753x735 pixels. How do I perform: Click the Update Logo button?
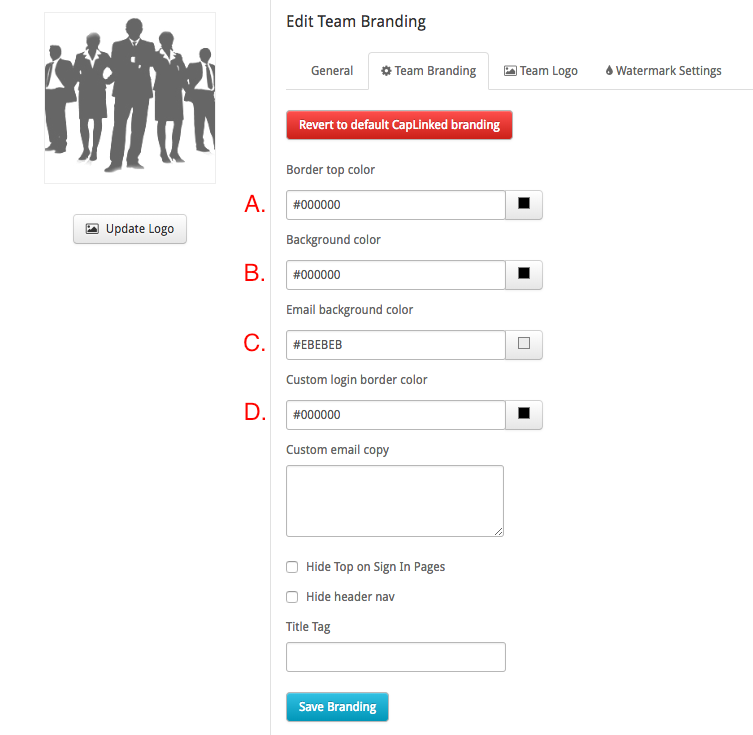tap(130, 229)
